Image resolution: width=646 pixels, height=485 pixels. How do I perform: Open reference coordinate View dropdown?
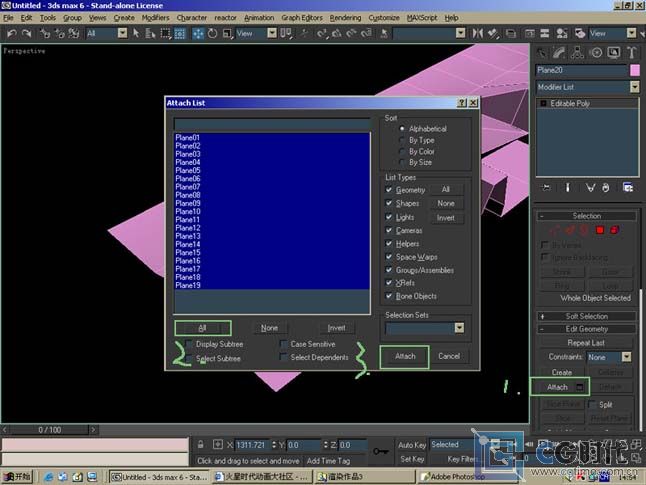(x=272, y=33)
